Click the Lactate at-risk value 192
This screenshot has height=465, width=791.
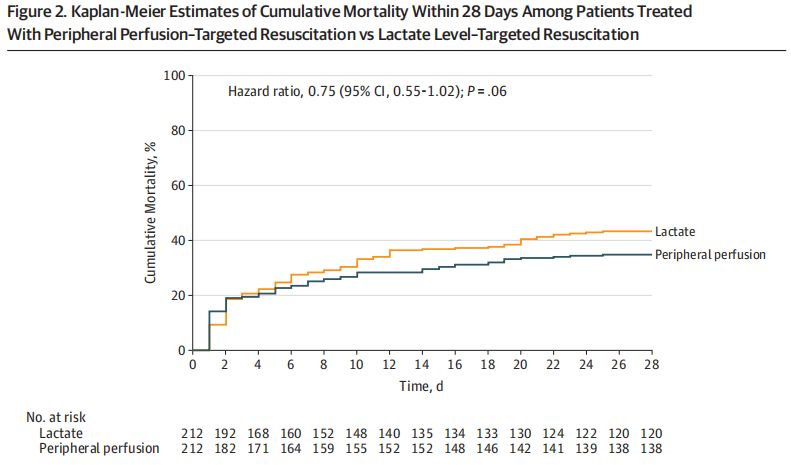[x=226, y=433]
